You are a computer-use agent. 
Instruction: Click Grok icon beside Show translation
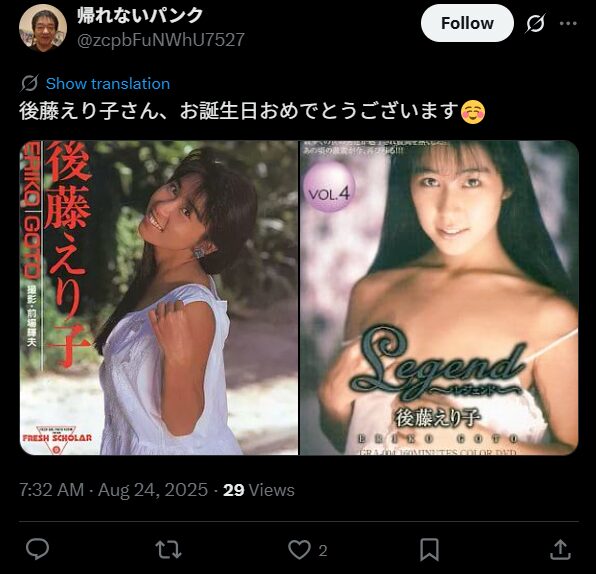pos(29,83)
